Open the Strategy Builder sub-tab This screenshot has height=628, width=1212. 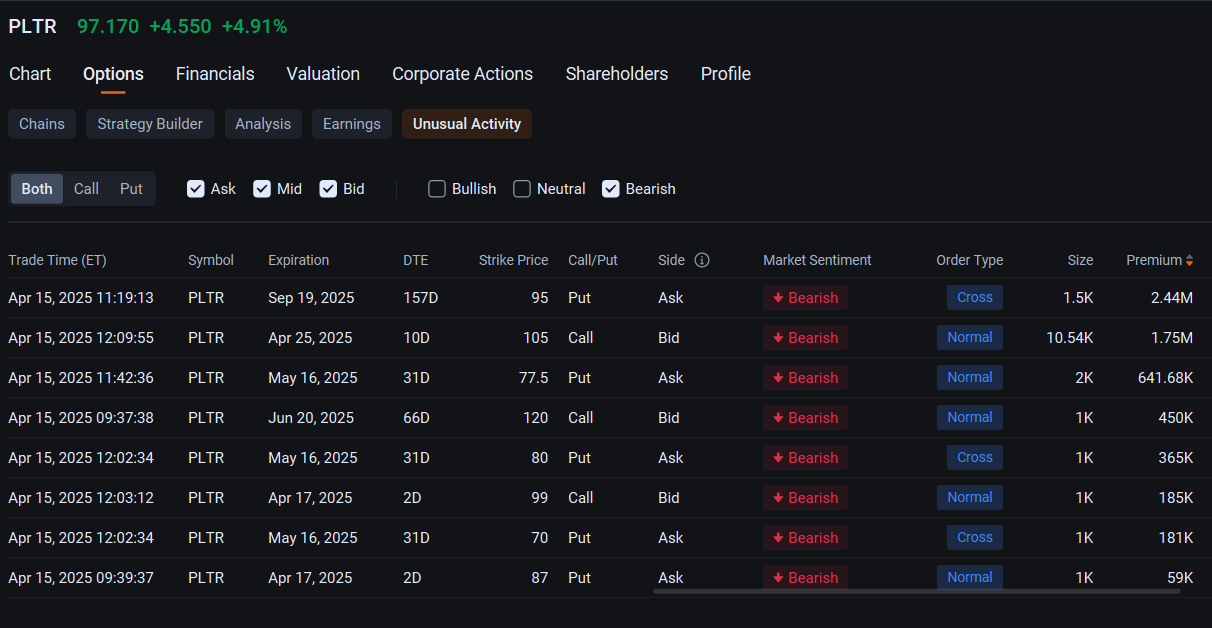click(150, 124)
